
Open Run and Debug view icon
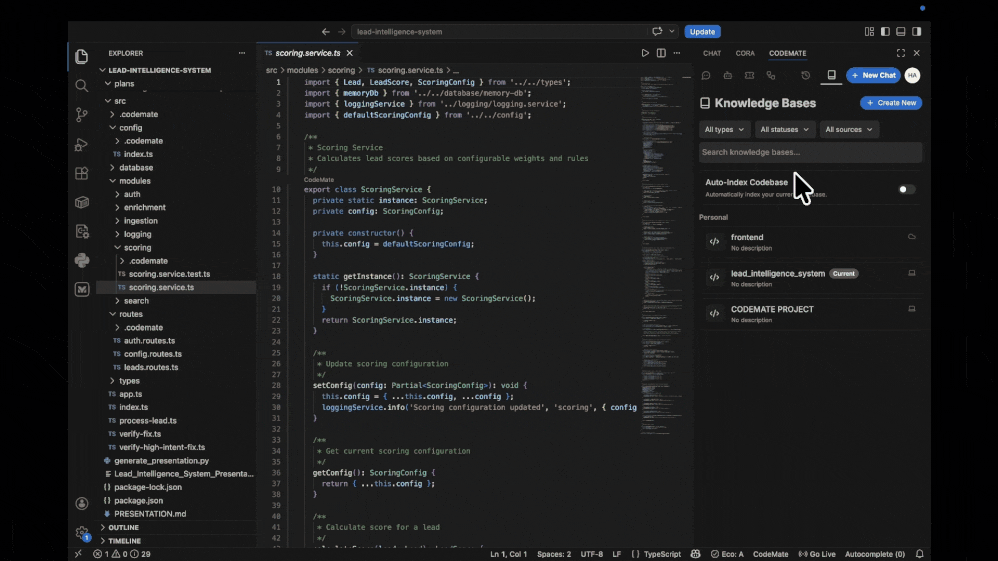(x=81, y=145)
